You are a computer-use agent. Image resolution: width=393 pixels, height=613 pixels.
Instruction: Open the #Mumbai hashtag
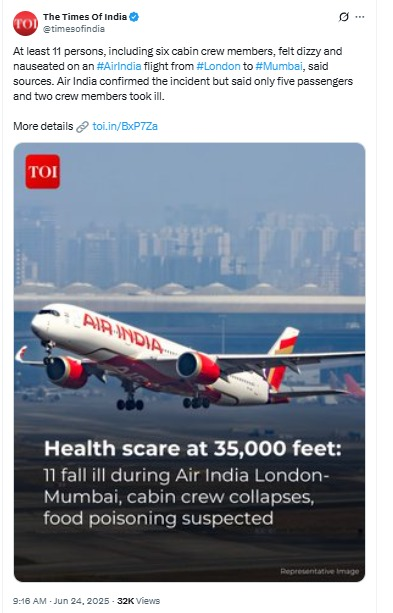click(279, 66)
